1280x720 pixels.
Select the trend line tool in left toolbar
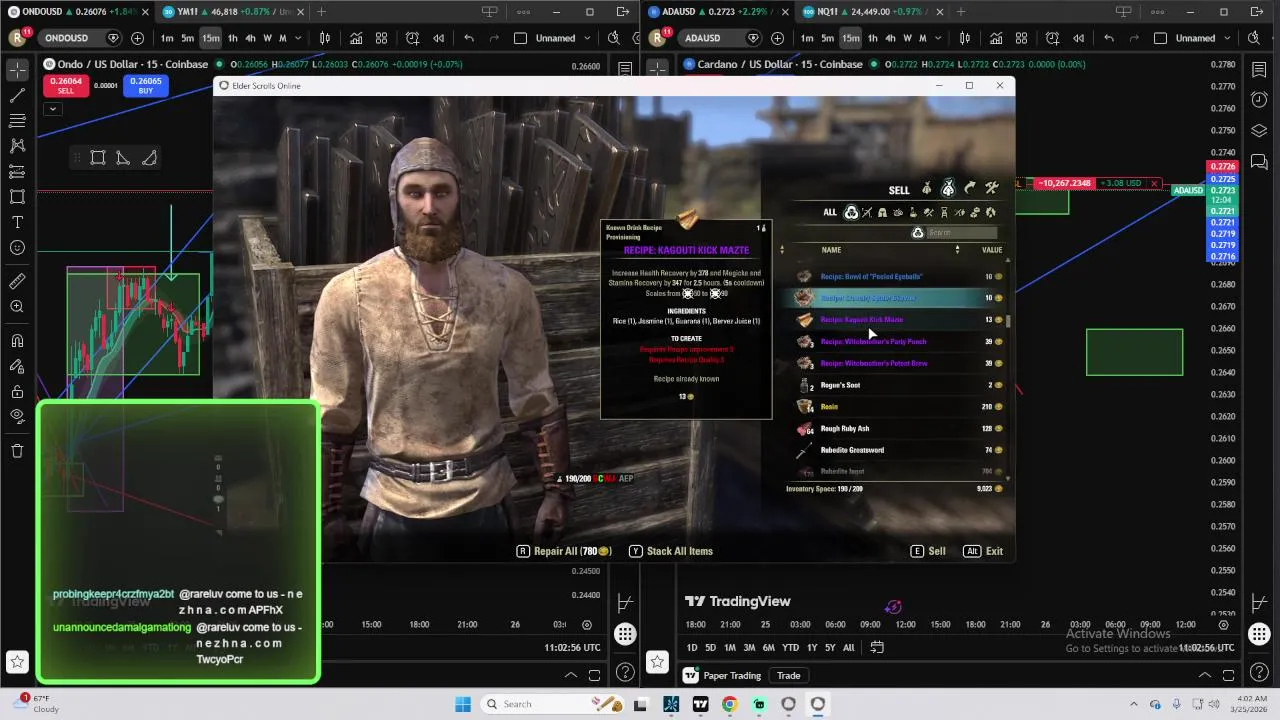coord(17,96)
